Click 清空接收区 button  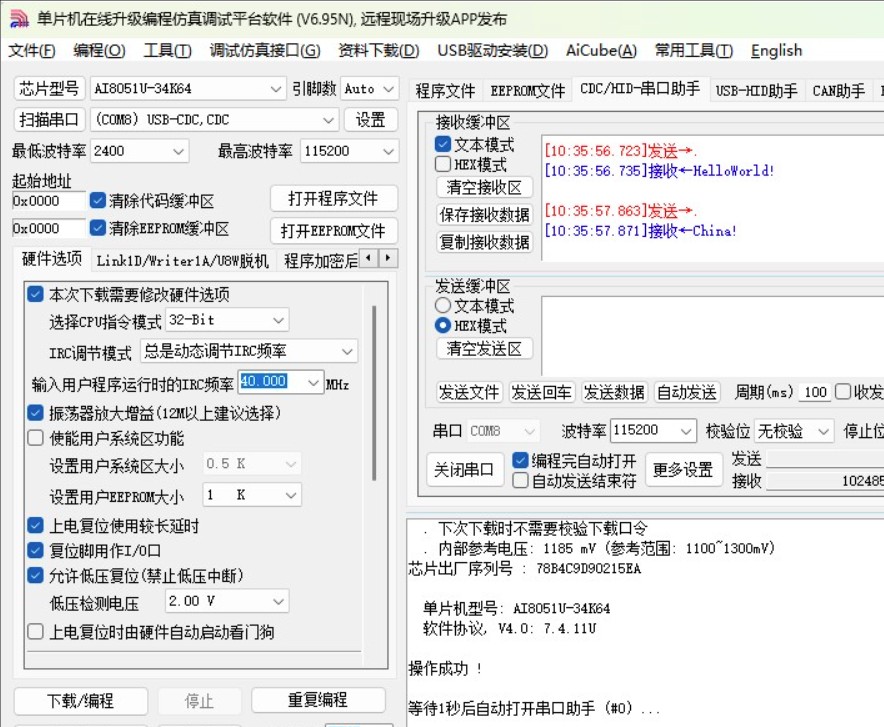click(x=484, y=188)
